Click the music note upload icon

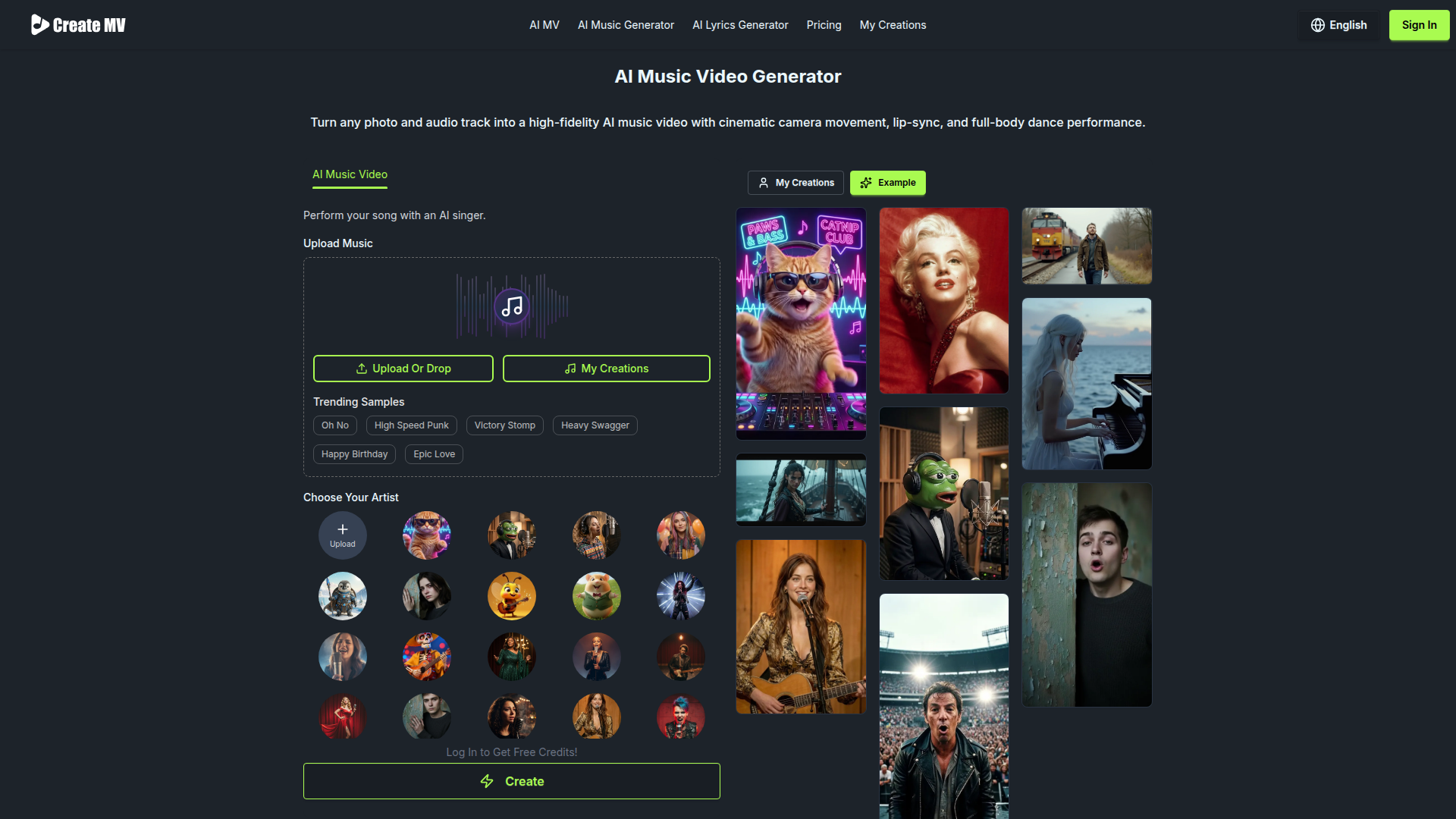pyautogui.click(x=512, y=307)
